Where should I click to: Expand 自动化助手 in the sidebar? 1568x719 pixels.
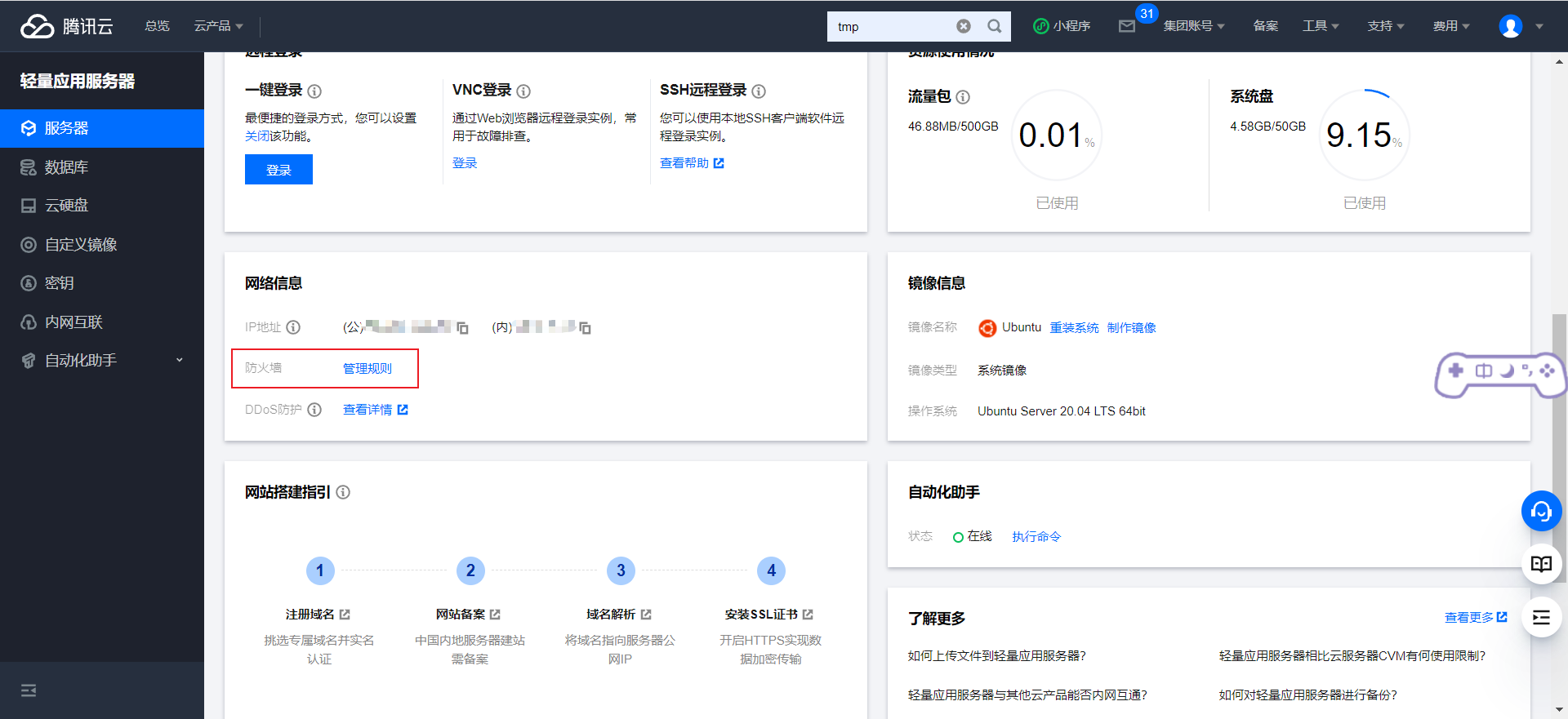click(x=102, y=360)
